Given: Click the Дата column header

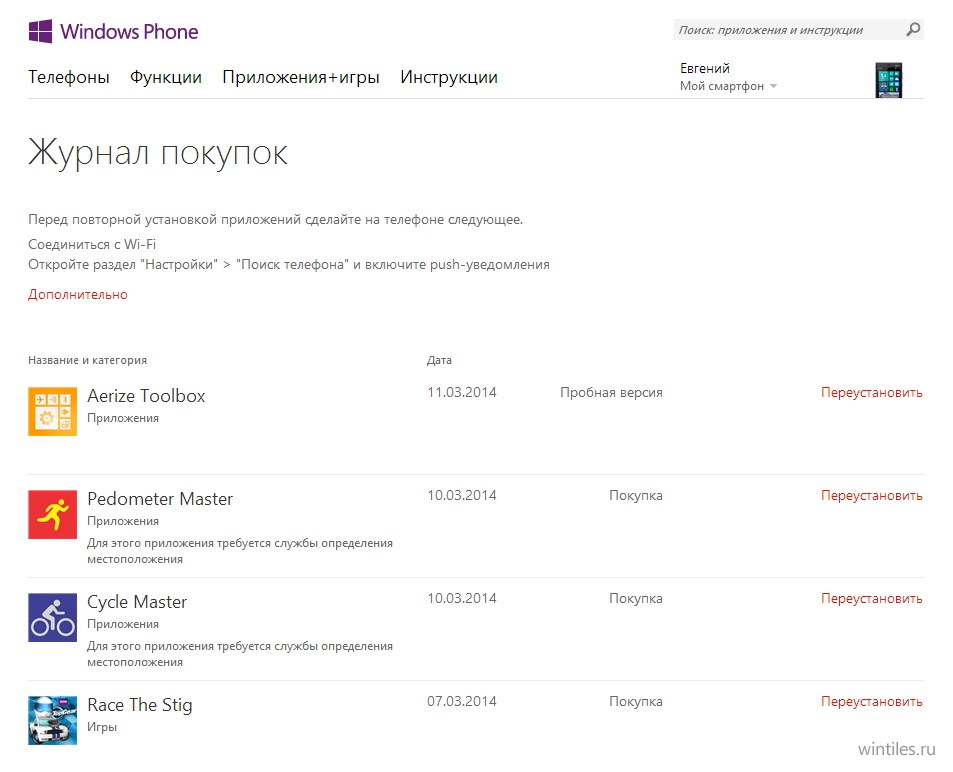Looking at the screenshot, I should click(439, 360).
